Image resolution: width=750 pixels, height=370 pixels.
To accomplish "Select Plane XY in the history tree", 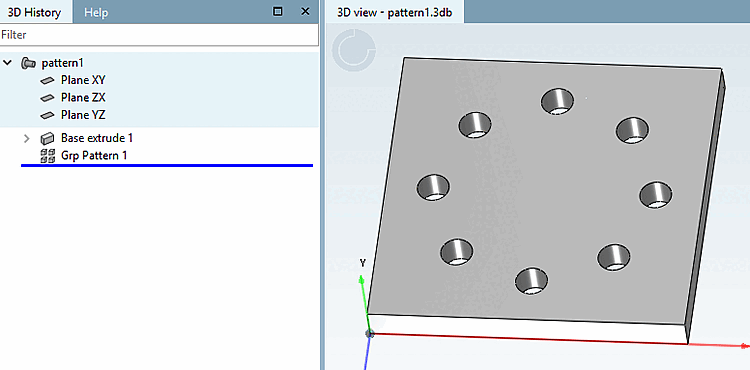I will 83,80.
